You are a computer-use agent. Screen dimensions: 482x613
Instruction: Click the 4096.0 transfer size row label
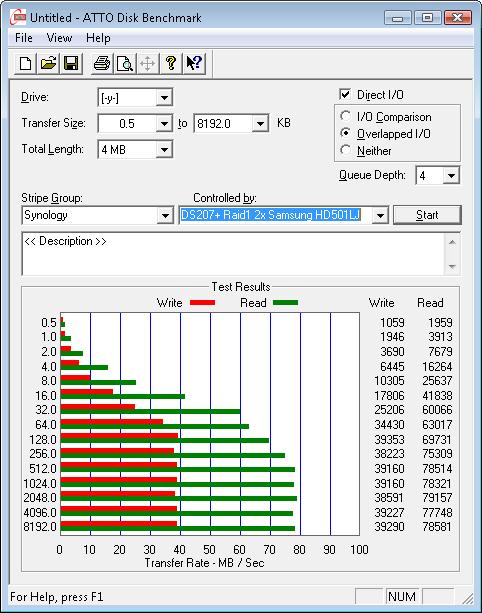(40, 512)
